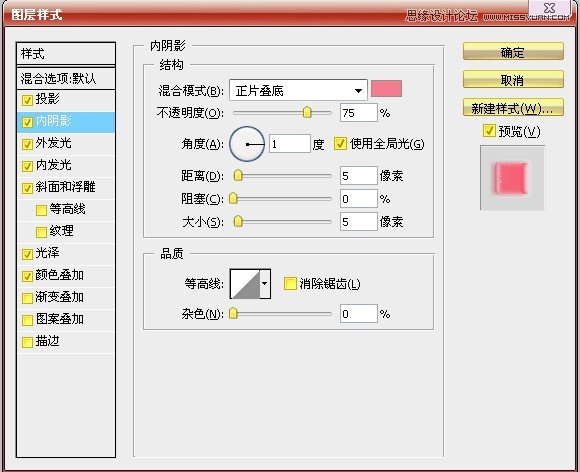The width and height of the screenshot is (580, 472).
Task: Open the 光泽 settings row
Action: click(x=66, y=254)
